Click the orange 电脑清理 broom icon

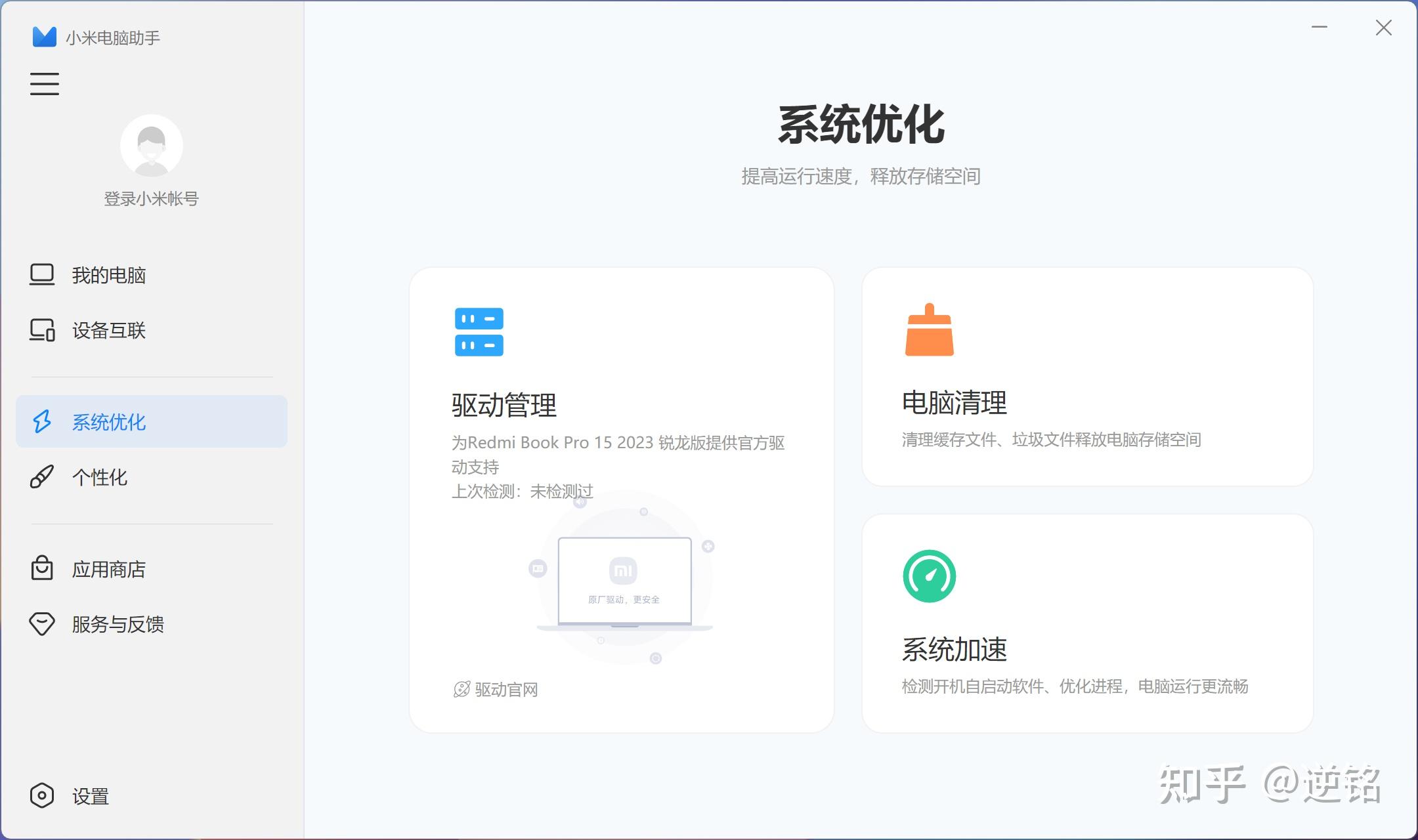click(930, 330)
